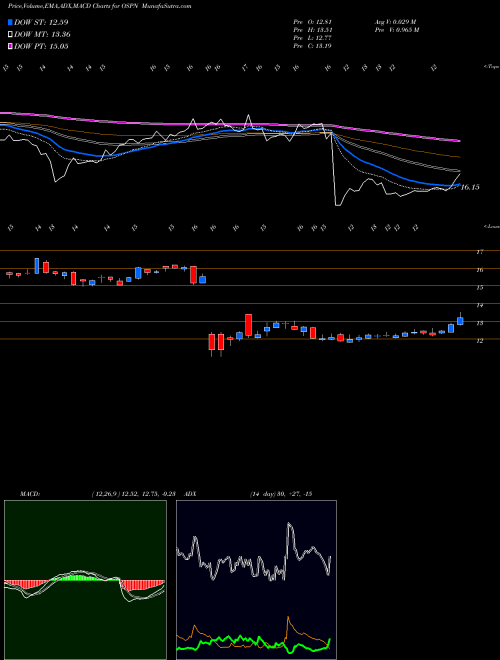Click the 'Pre O: 12.81' value
500x660 pixels.
313,22
